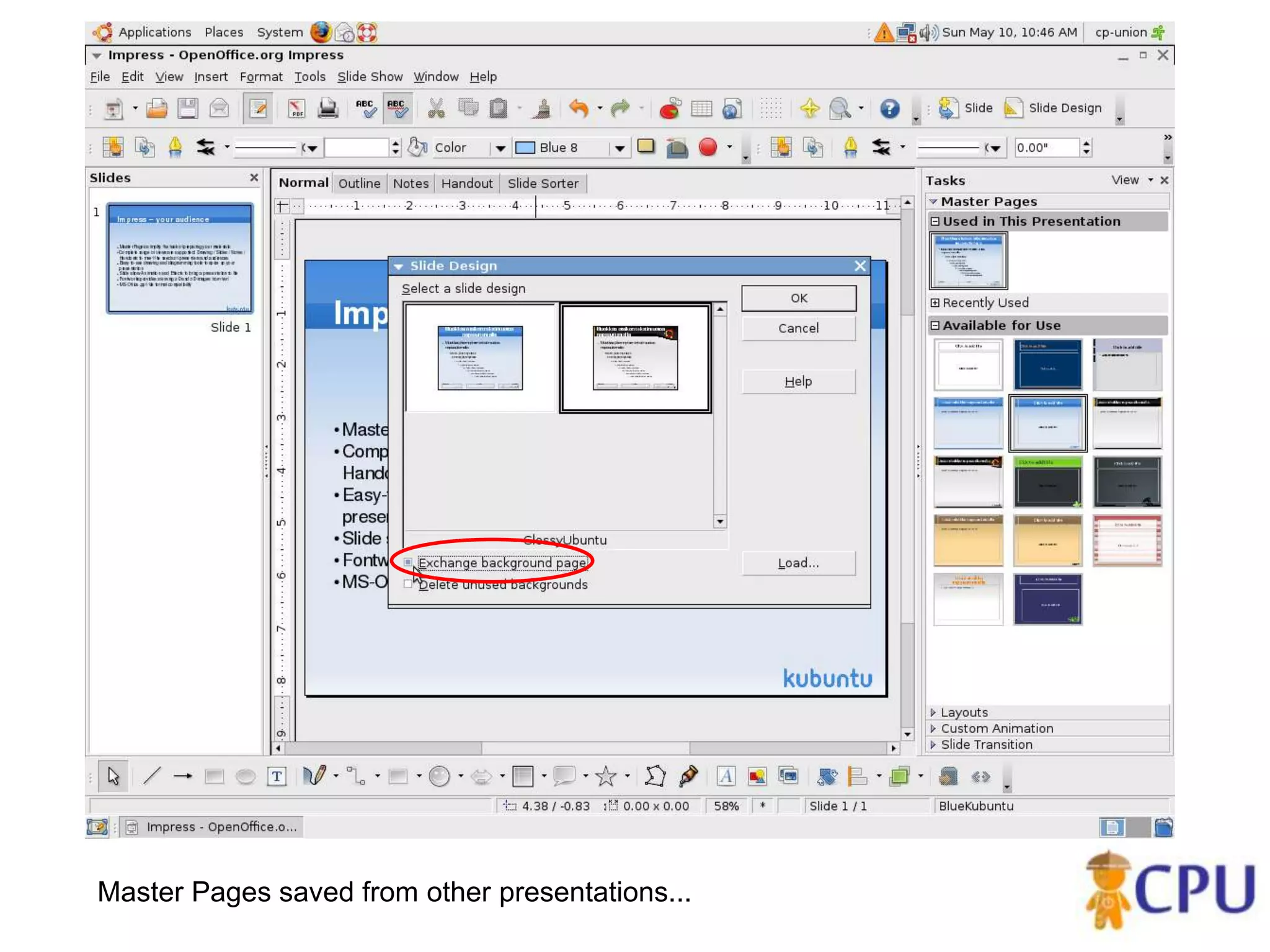Open the Format menu
Image resolution: width=1270 pixels, height=952 pixels.
pos(261,77)
